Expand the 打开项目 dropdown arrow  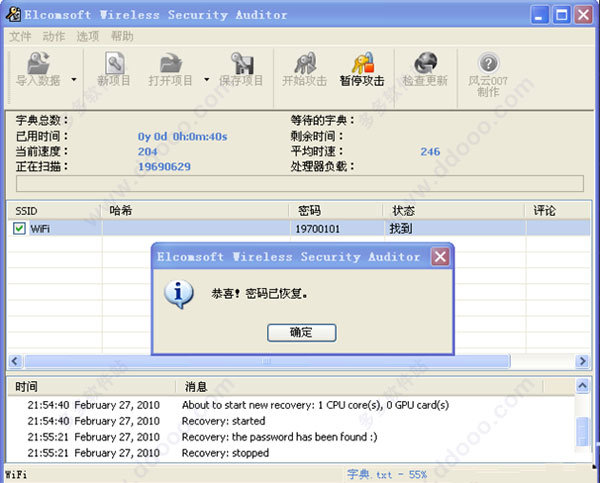(x=206, y=79)
